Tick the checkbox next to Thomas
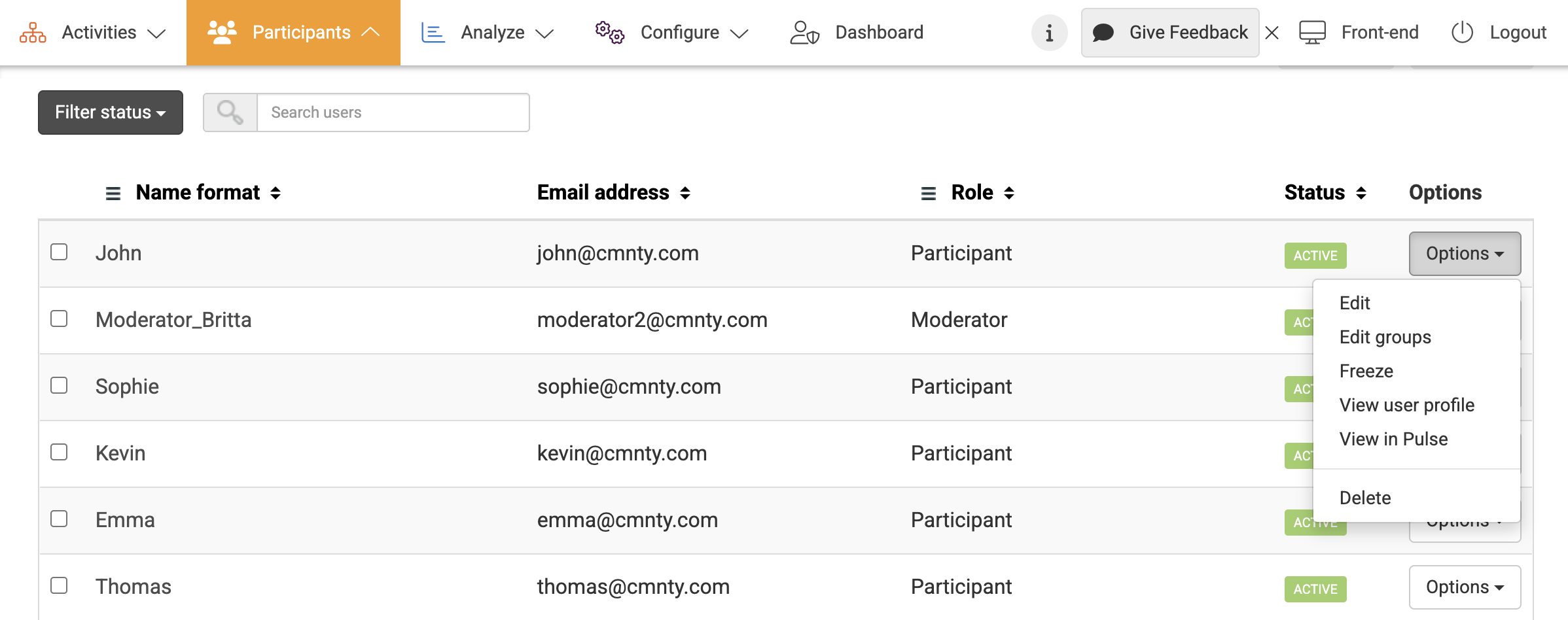Image resolution: width=1568 pixels, height=620 pixels. pos(59,585)
